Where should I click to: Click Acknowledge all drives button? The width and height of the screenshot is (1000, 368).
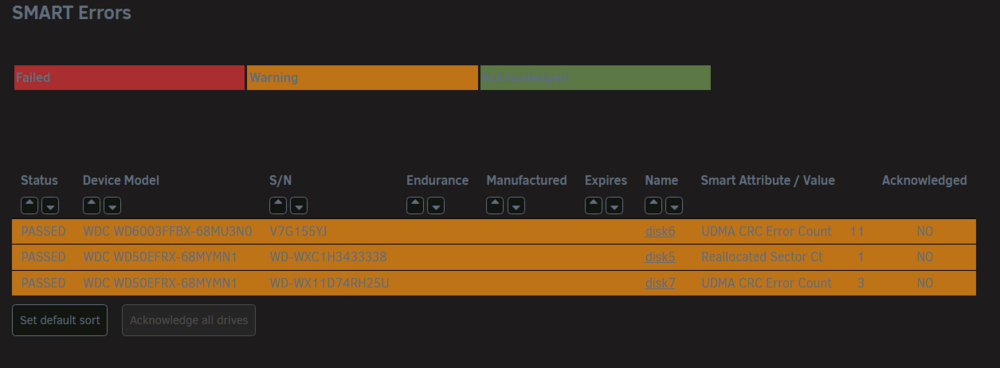pos(189,320)
